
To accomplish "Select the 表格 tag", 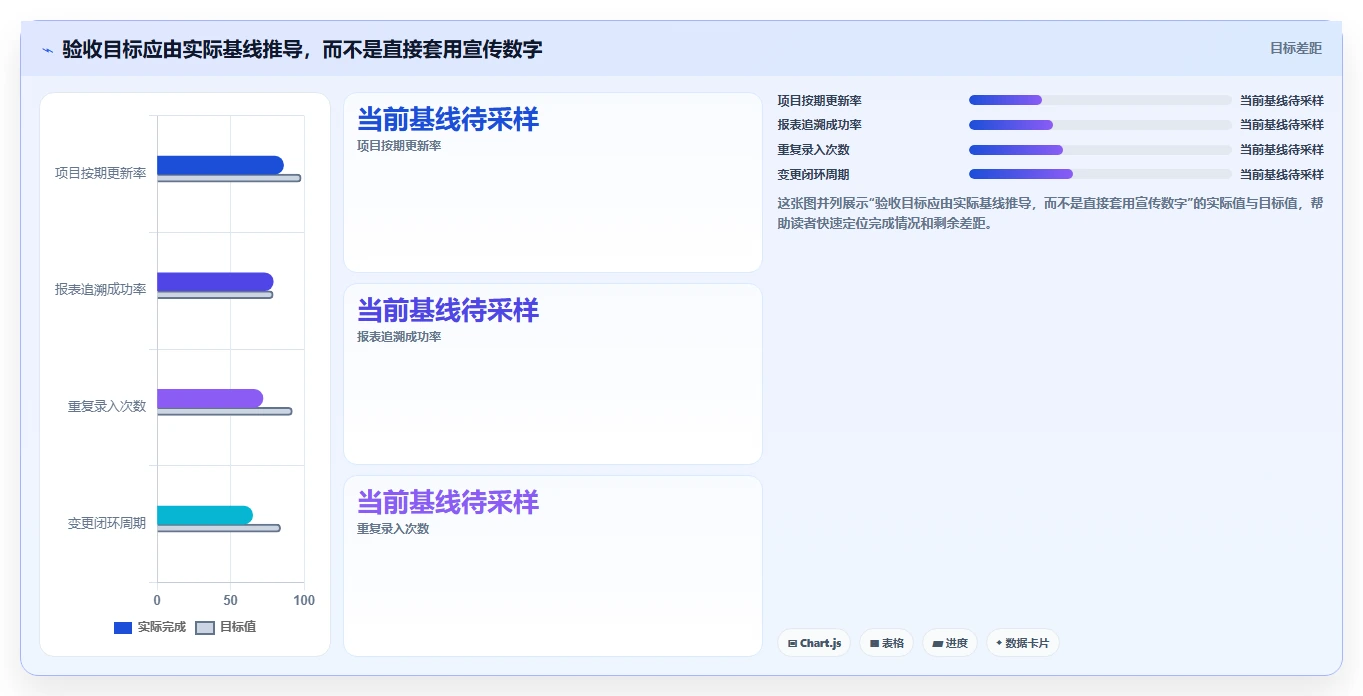I will (x=886, y=643).
